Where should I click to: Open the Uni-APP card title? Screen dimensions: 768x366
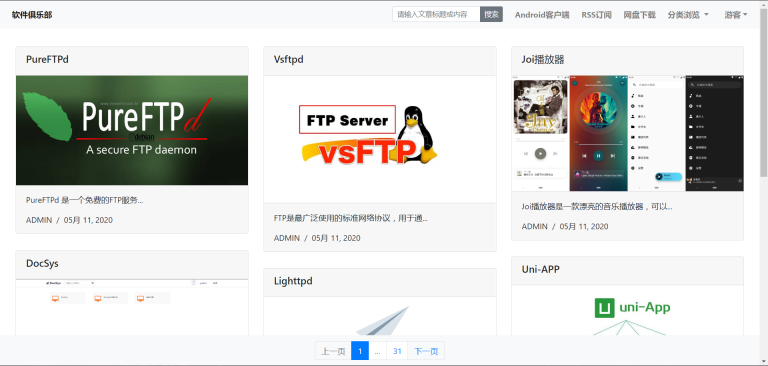540,269
